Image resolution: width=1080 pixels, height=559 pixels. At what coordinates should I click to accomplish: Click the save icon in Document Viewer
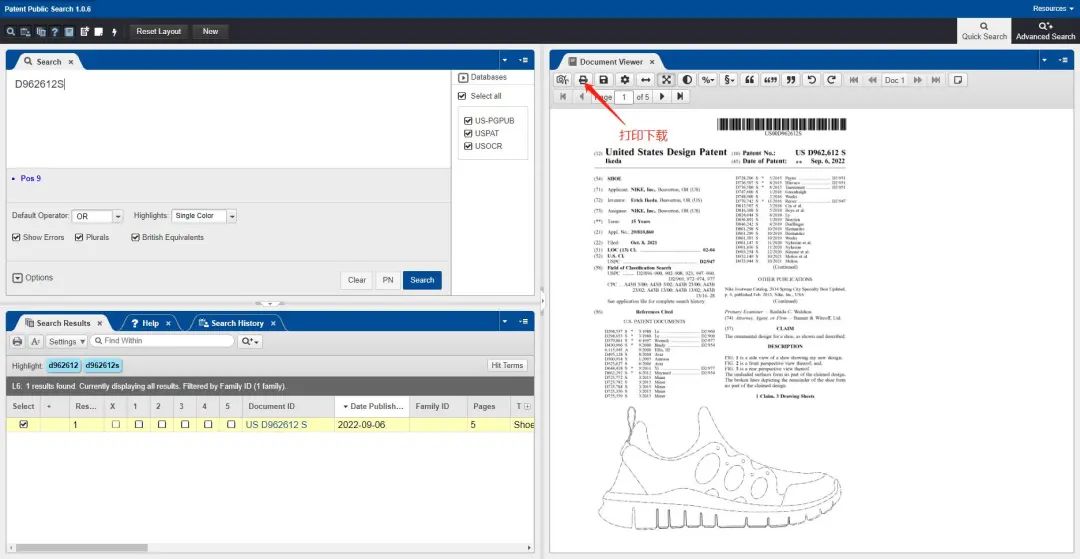(603, 80)
